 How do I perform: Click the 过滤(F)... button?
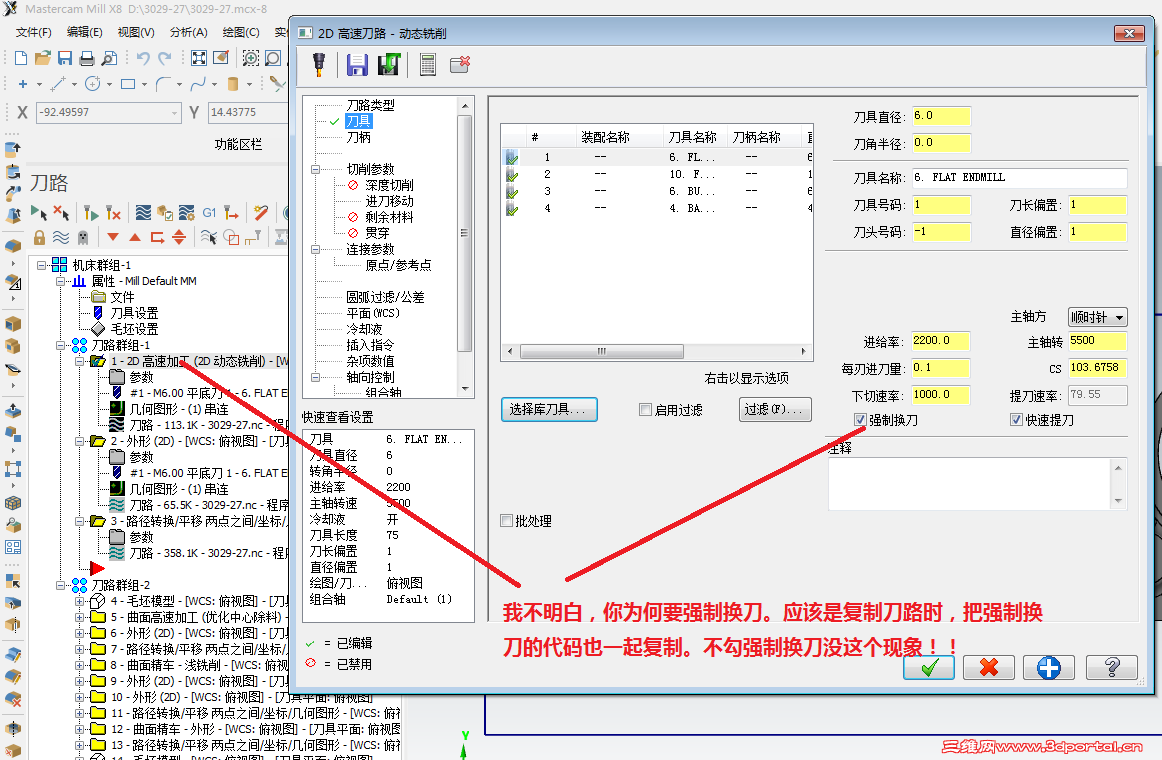click(775, 410)
